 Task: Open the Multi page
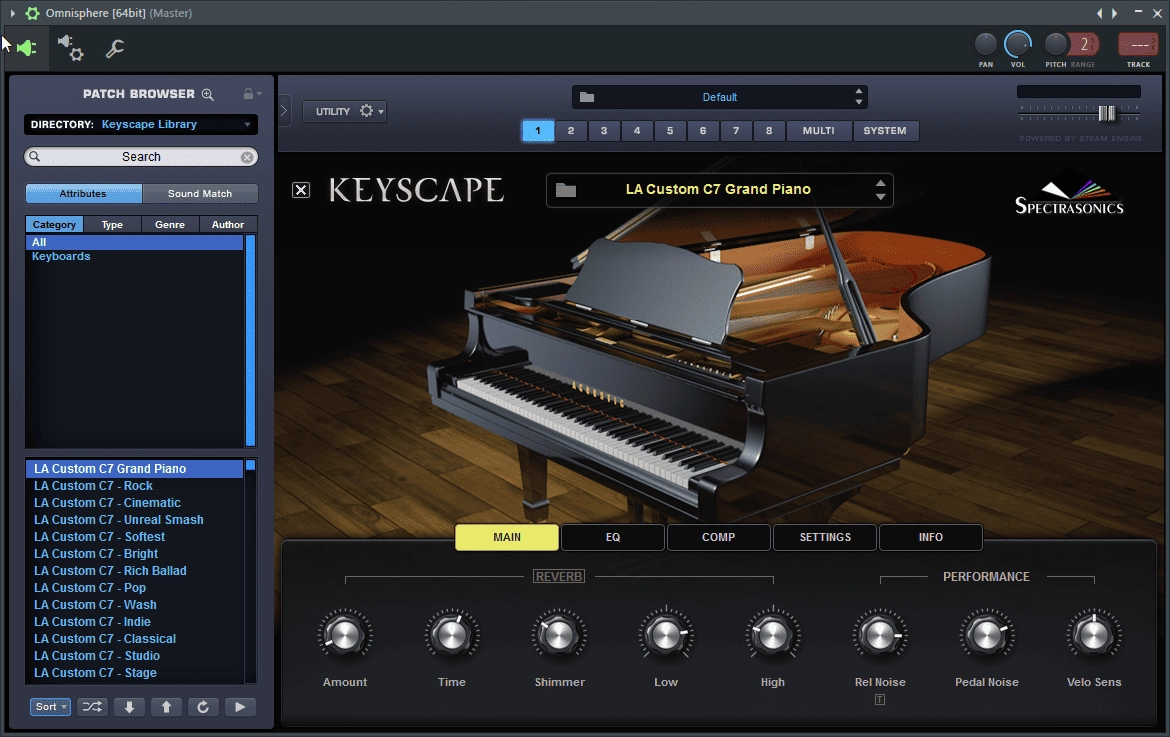coord(819,131)
